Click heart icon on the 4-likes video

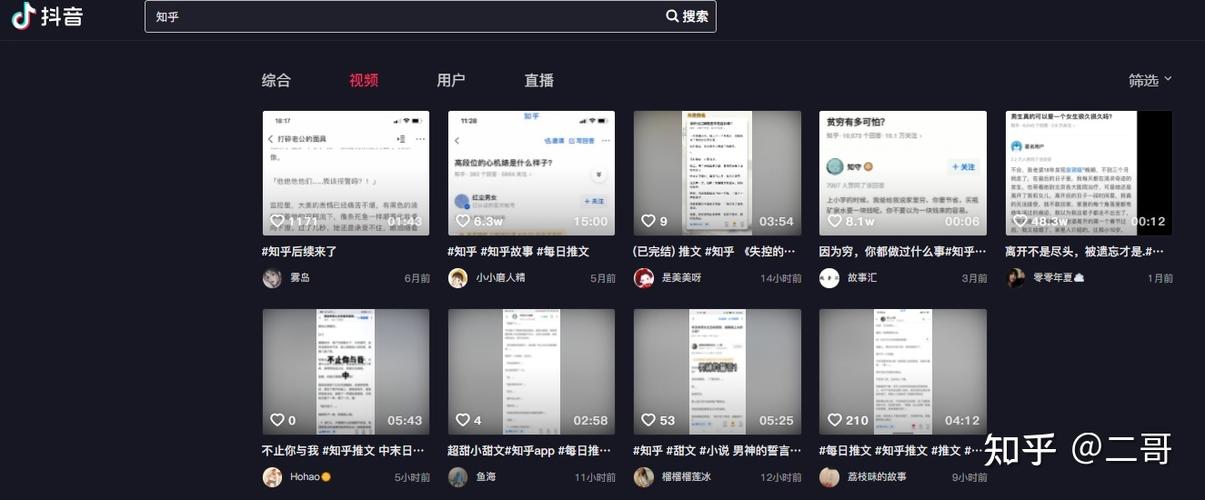point(463,420)
